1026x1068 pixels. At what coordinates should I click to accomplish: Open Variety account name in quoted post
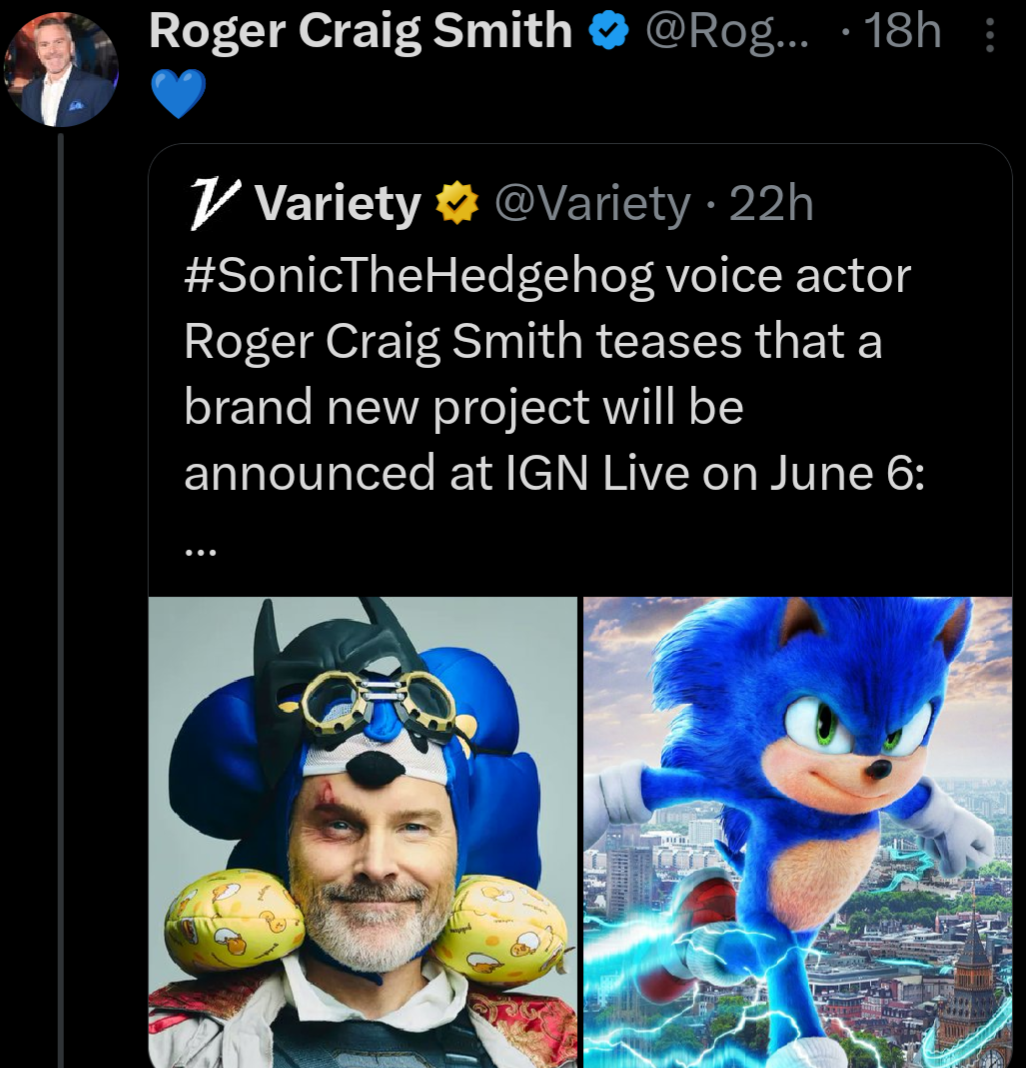click(x=338, y=204)
